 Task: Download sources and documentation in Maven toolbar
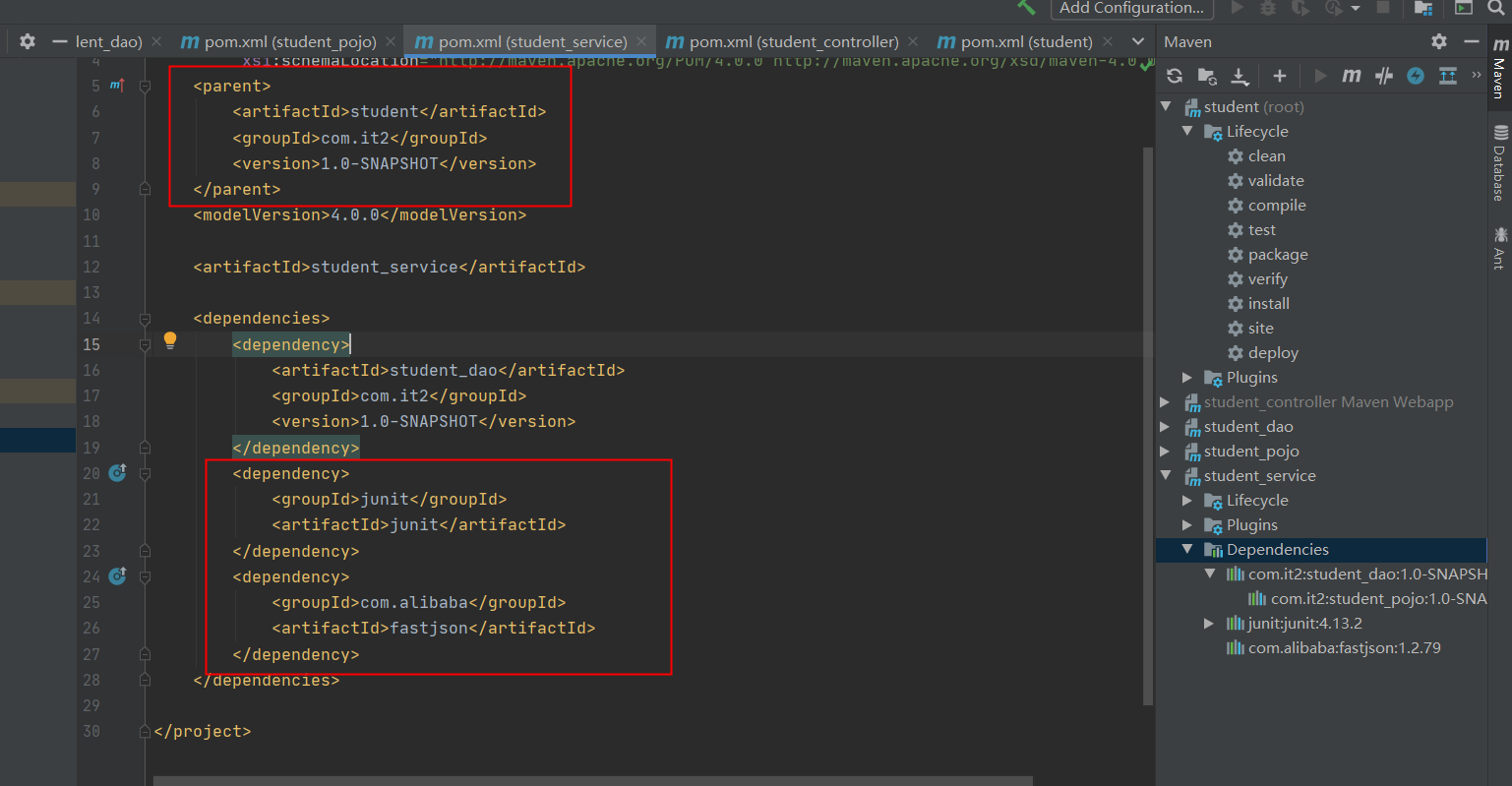1240,76
